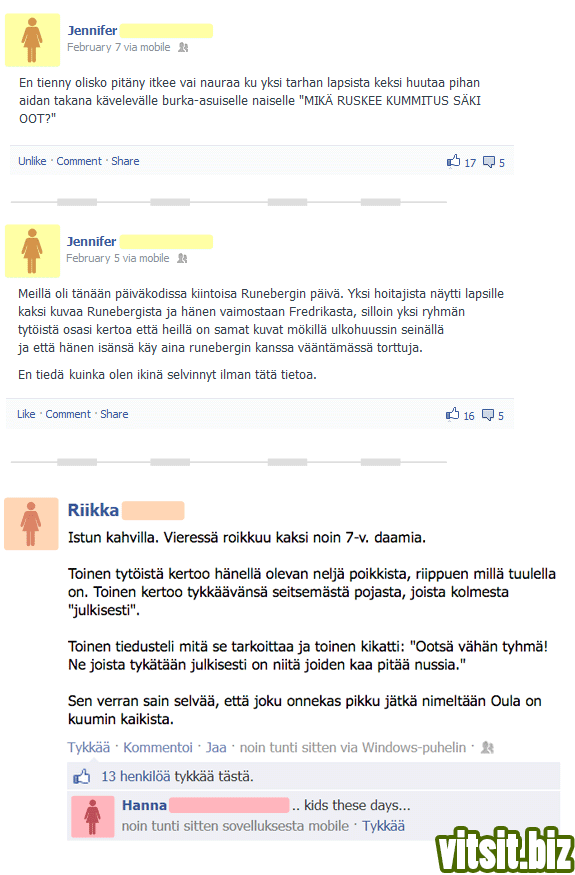The height and width of the screenshot is (875, 575).
Task: Click Comment under the burka post
Action: tap(79, 161)
